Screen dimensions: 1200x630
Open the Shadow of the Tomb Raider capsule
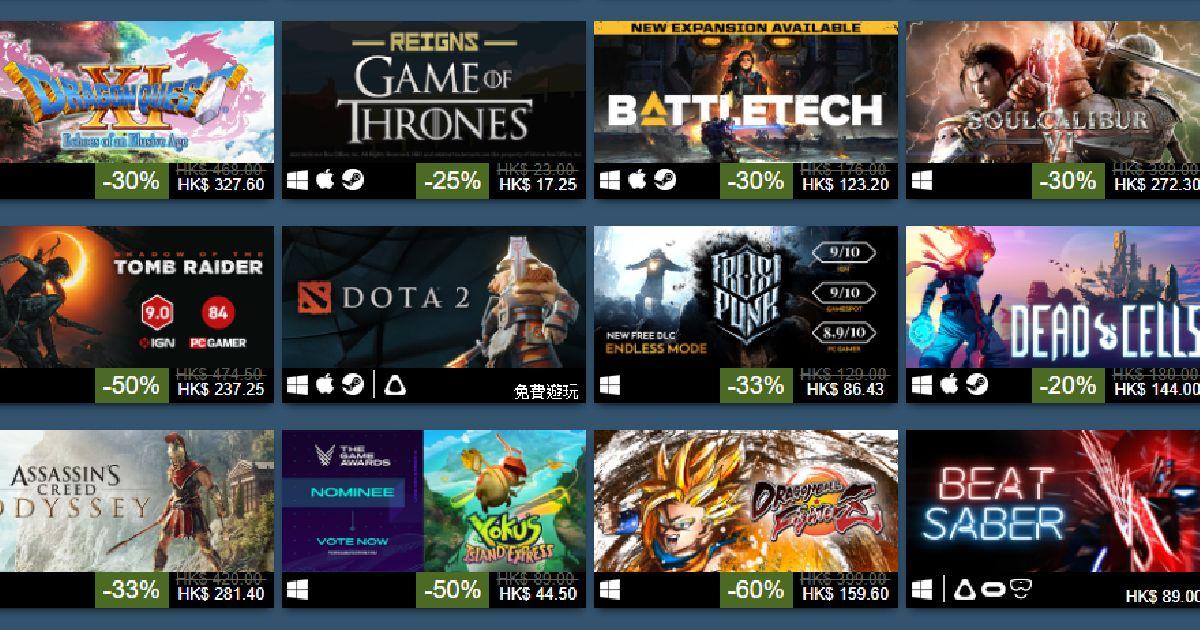[136, 296]
